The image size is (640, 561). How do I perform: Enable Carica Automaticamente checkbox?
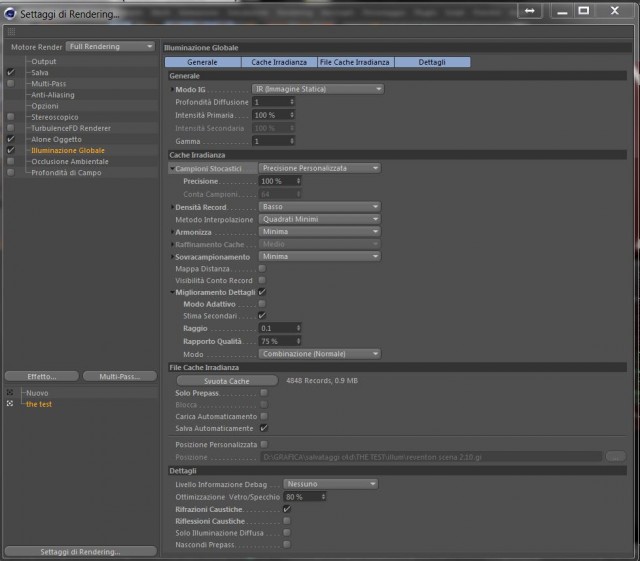264,416
